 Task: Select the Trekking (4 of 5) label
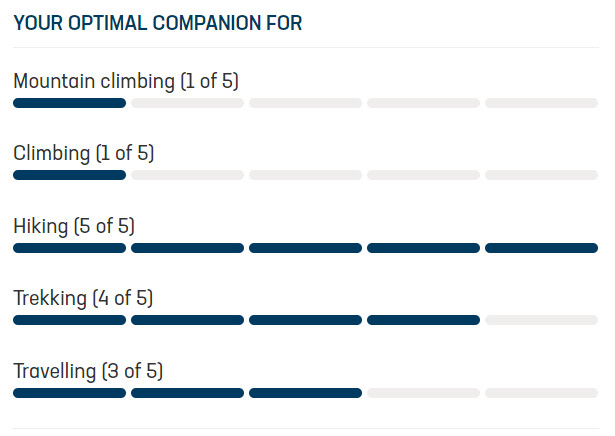pyautogui.click(x=83, y=298)
